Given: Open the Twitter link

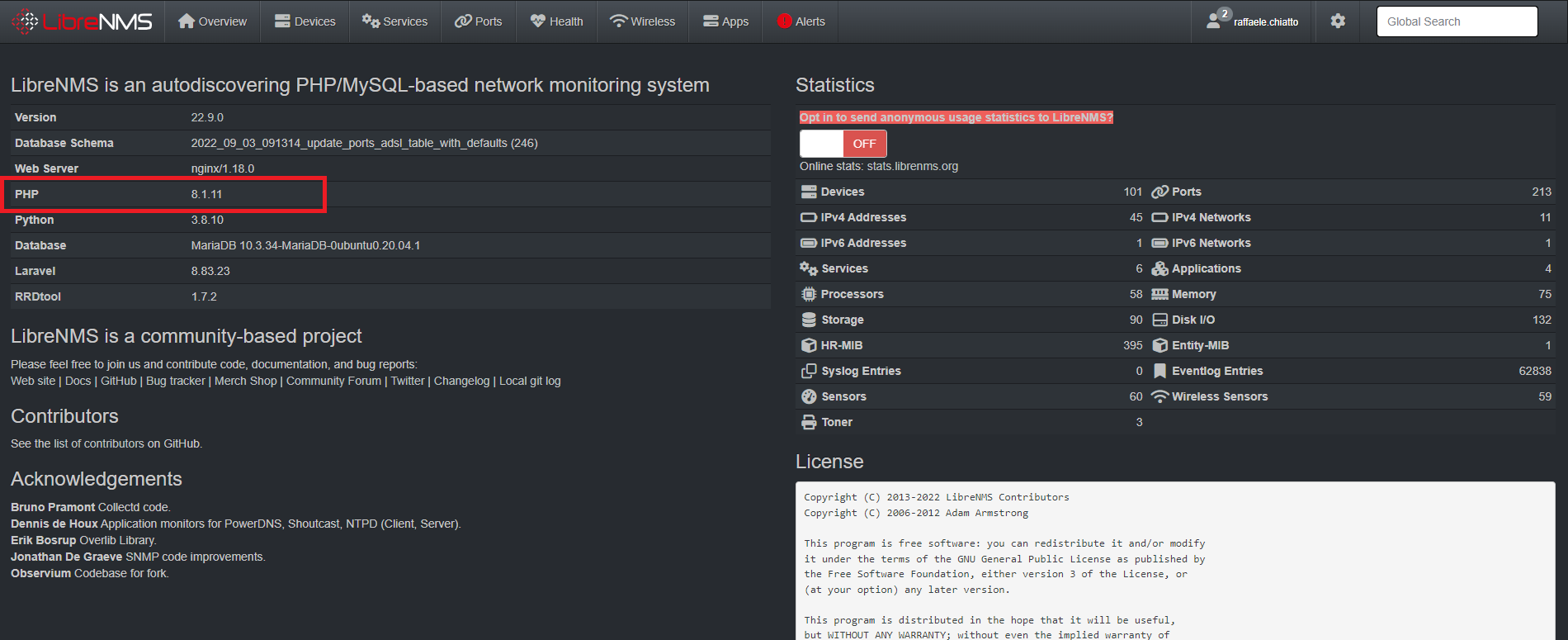Looking at the screenshot, I should tap(408, 381).
